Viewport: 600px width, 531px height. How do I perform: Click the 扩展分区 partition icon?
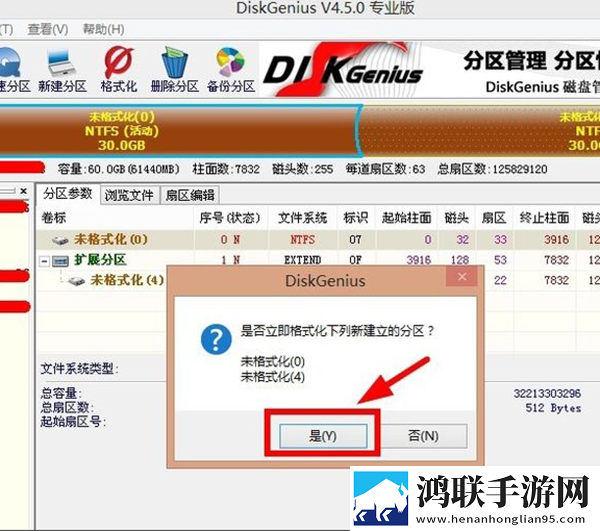[x=60, y=261]
